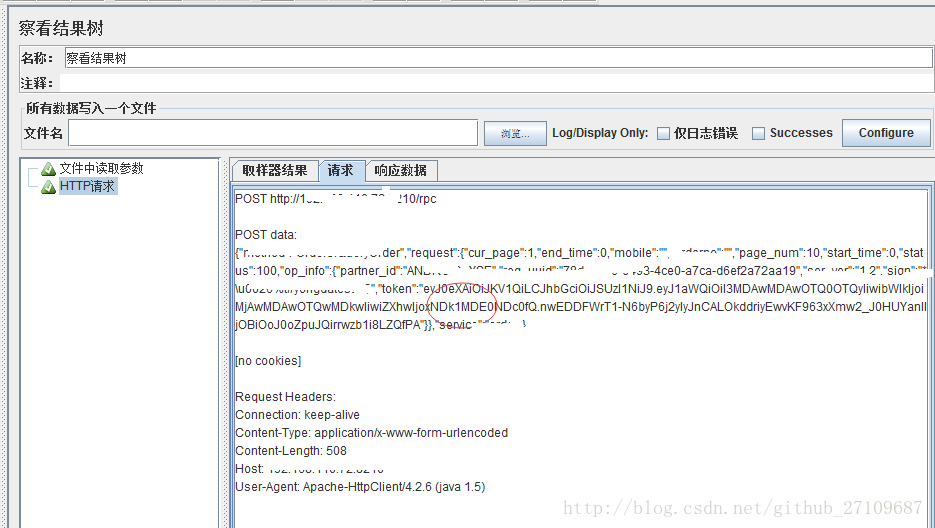Select the HTTP请求 result node
The height and width of the screenshot is (528, 935).
(87, 186)
